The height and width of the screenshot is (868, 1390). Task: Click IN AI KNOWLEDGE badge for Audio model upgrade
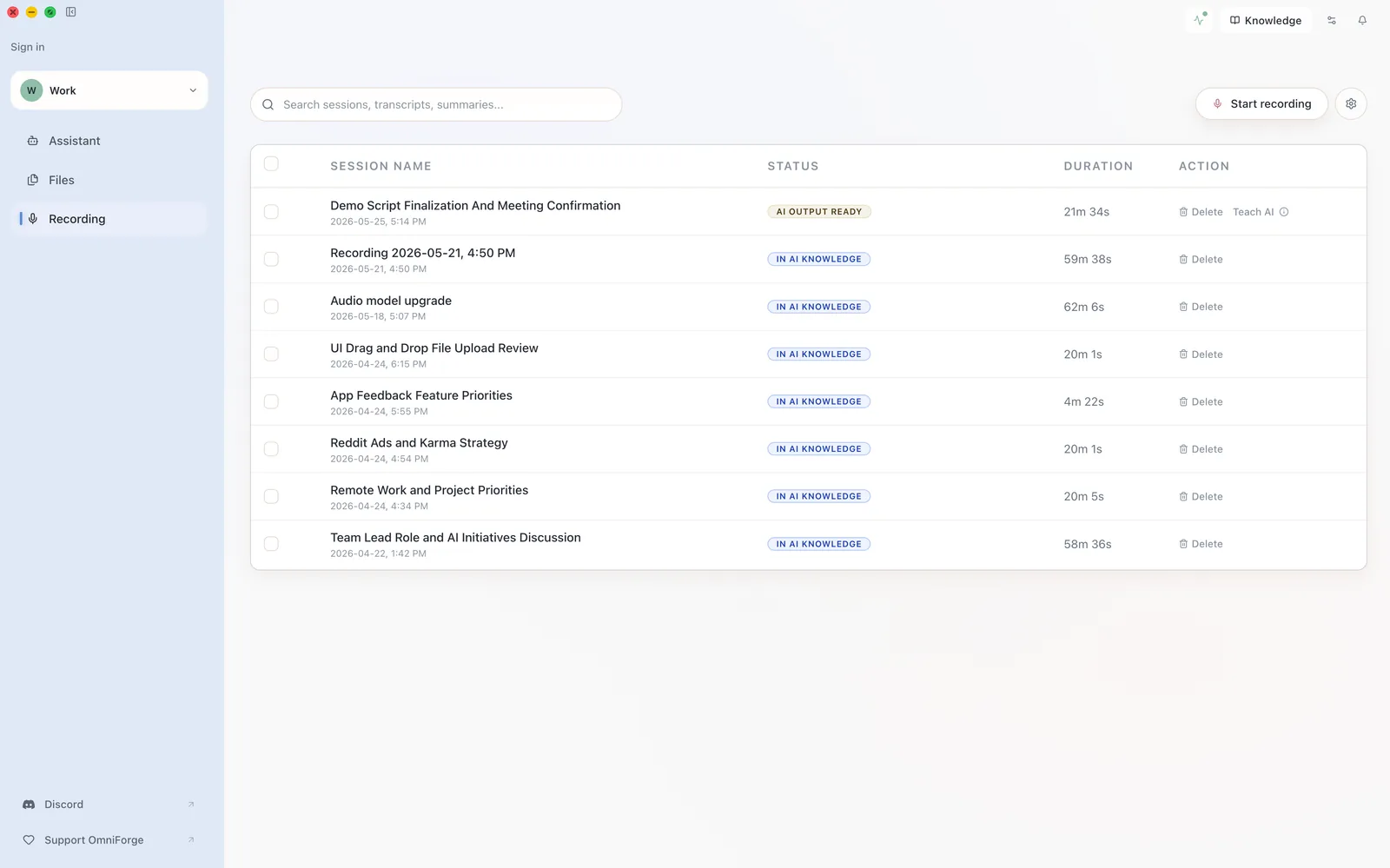click(818, 307)
